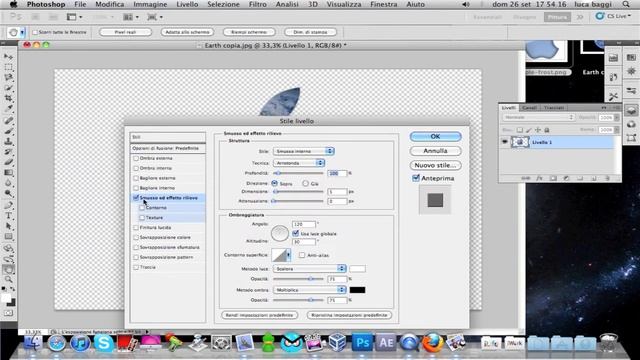Open the Selezione menu
Viewport: 640px width, 360px height.
(x=223, y=4)
